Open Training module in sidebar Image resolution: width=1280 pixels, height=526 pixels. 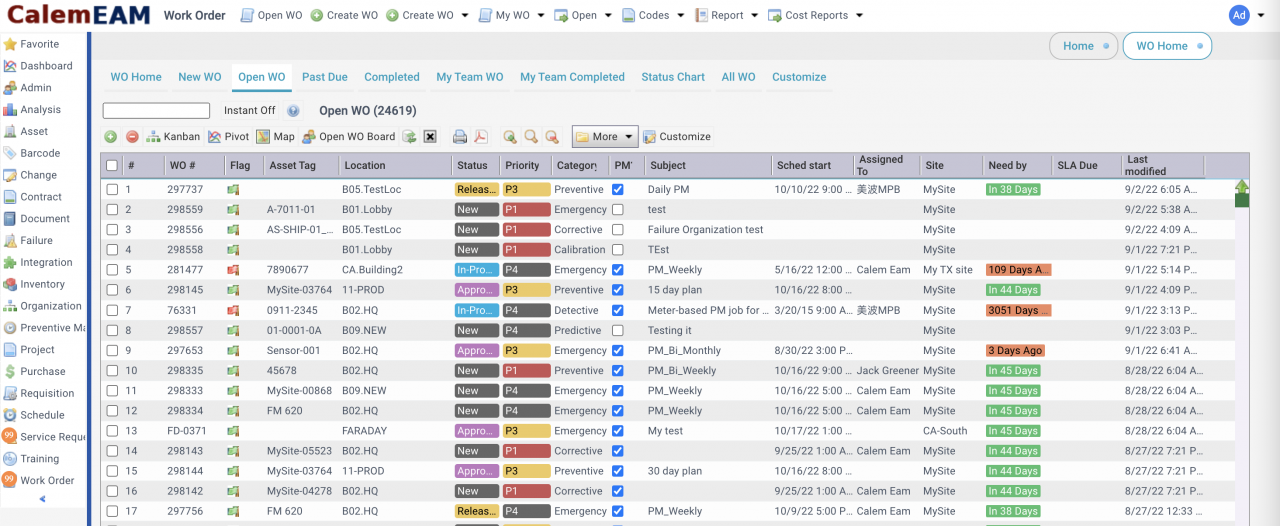coord(31,459)
